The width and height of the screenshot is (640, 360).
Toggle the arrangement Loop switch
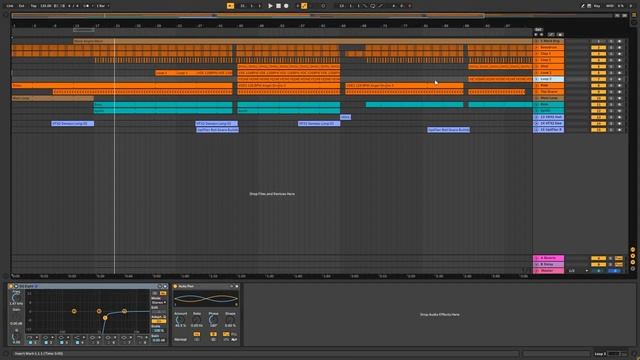pos(372,6)
